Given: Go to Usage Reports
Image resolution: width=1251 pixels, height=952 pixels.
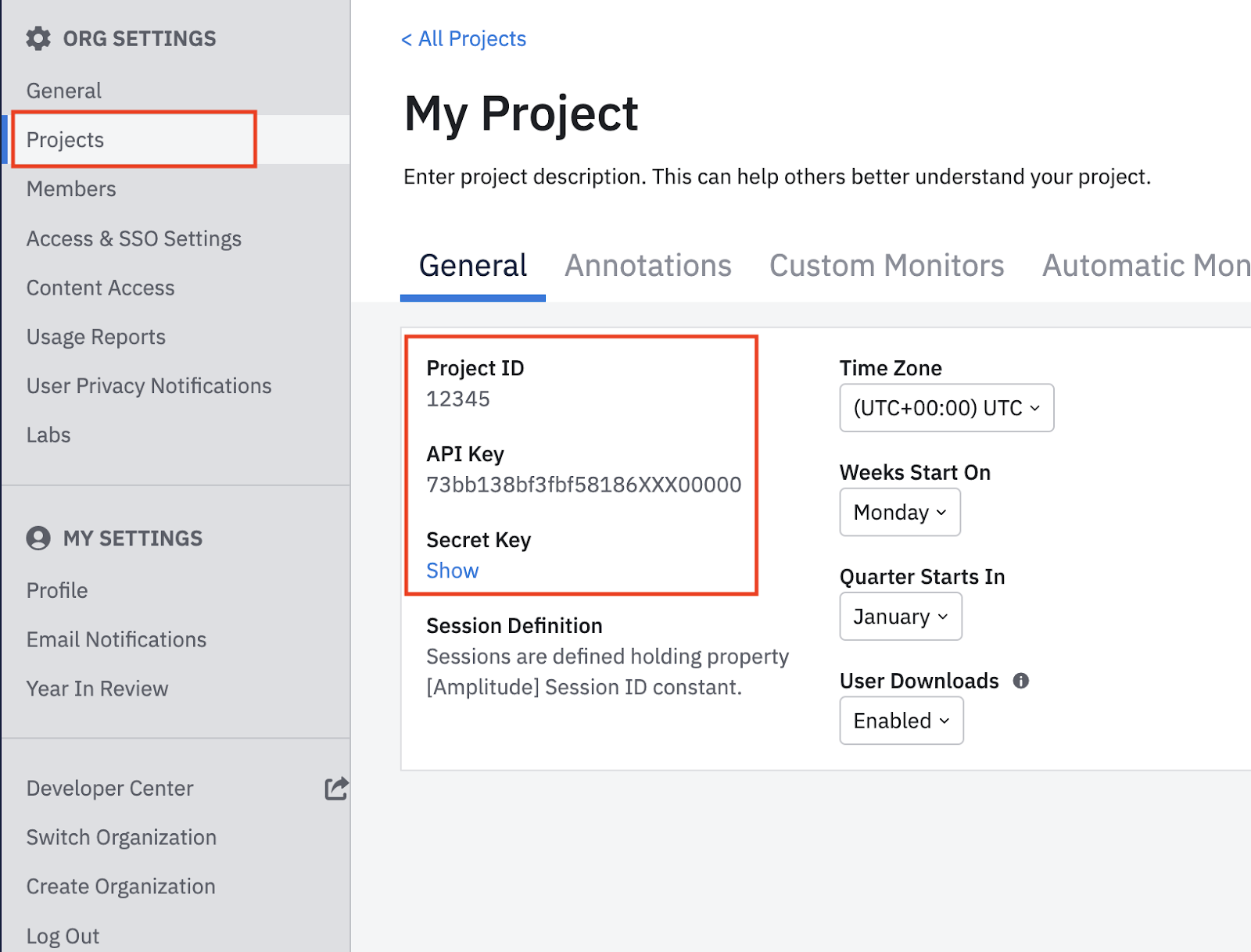Looking at the screenshot, I should pos(95,337).
